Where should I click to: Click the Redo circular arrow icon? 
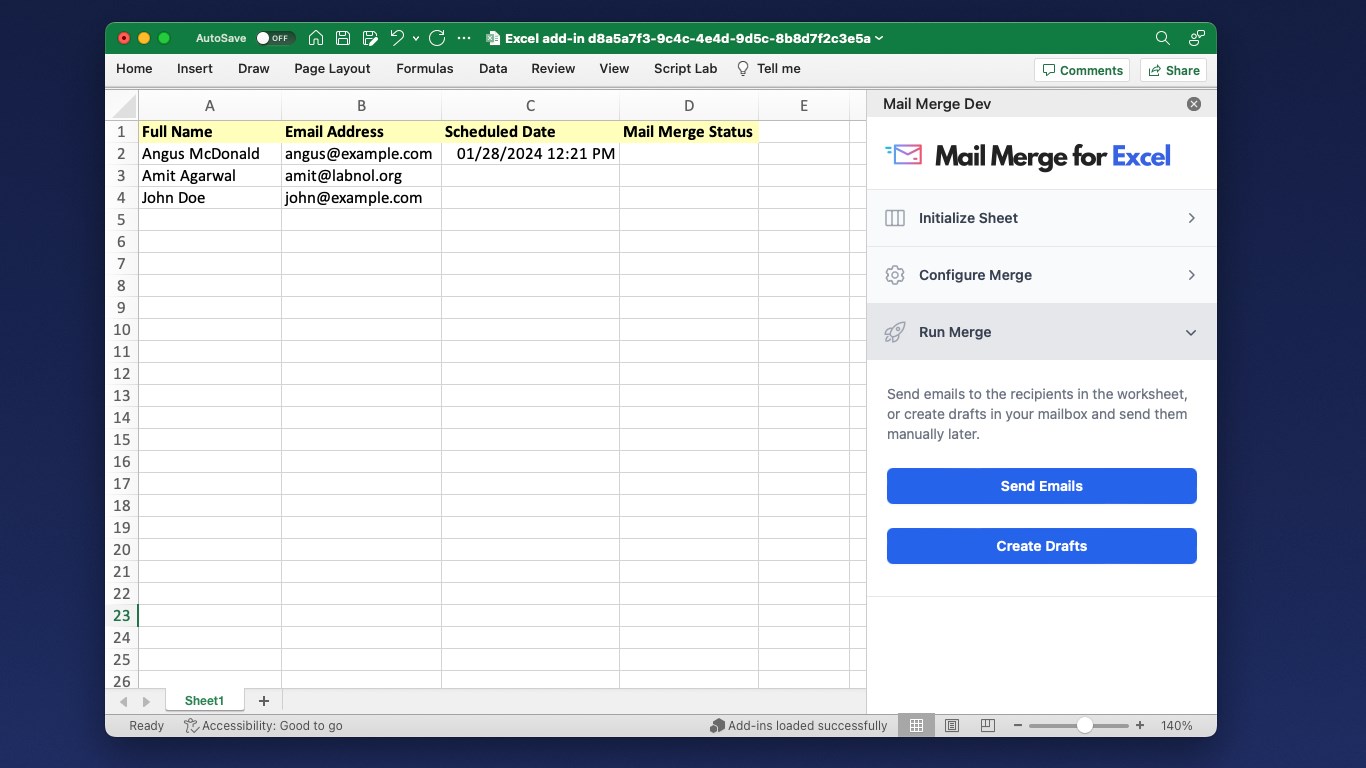click(x=437, y=38)
